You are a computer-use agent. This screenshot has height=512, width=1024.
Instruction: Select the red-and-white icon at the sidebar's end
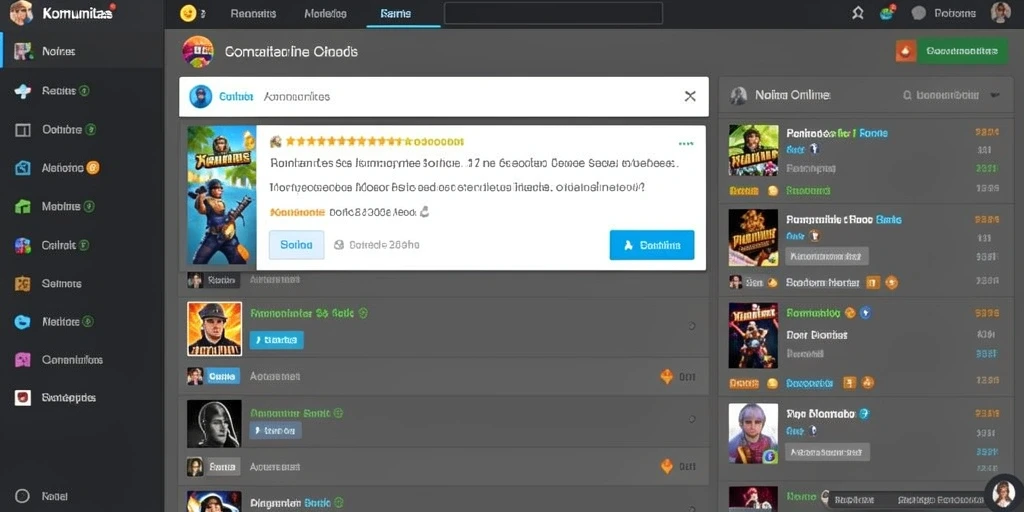(22, 397)
